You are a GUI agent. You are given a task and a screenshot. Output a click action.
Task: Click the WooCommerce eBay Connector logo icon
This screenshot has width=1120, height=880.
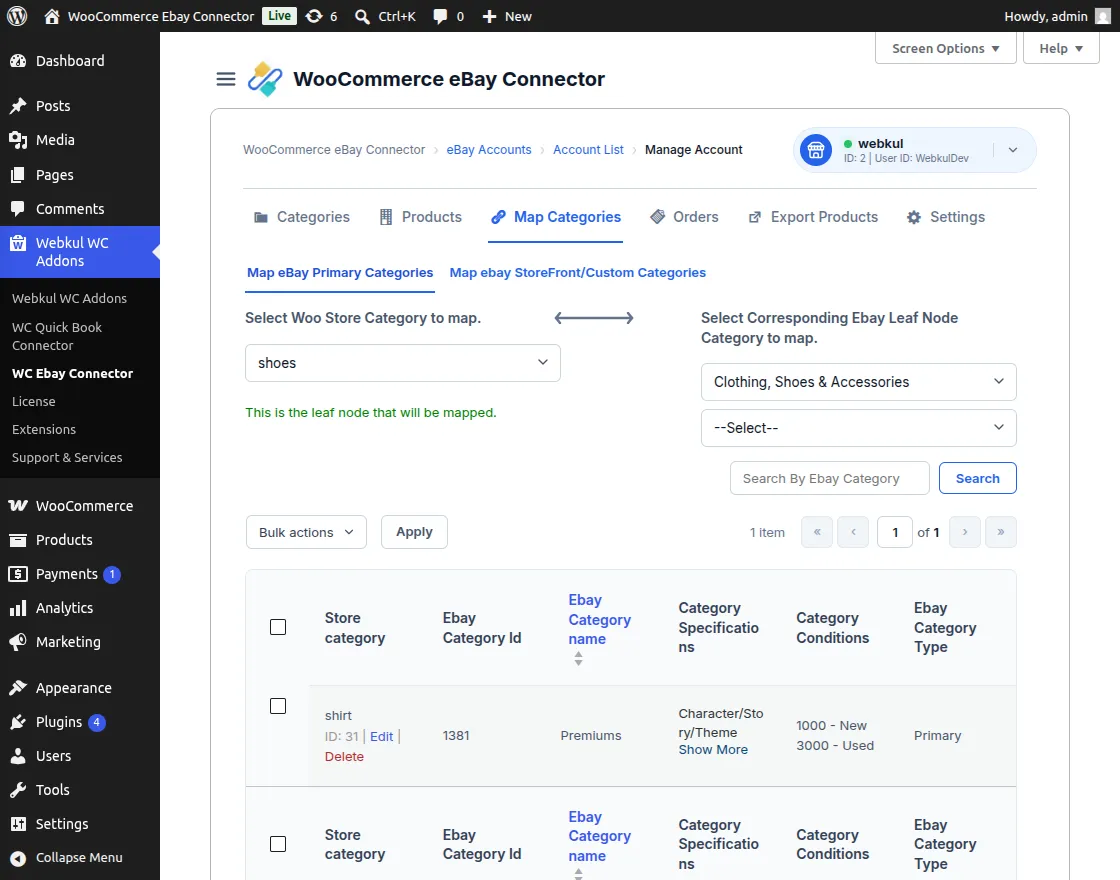[265, 79]
